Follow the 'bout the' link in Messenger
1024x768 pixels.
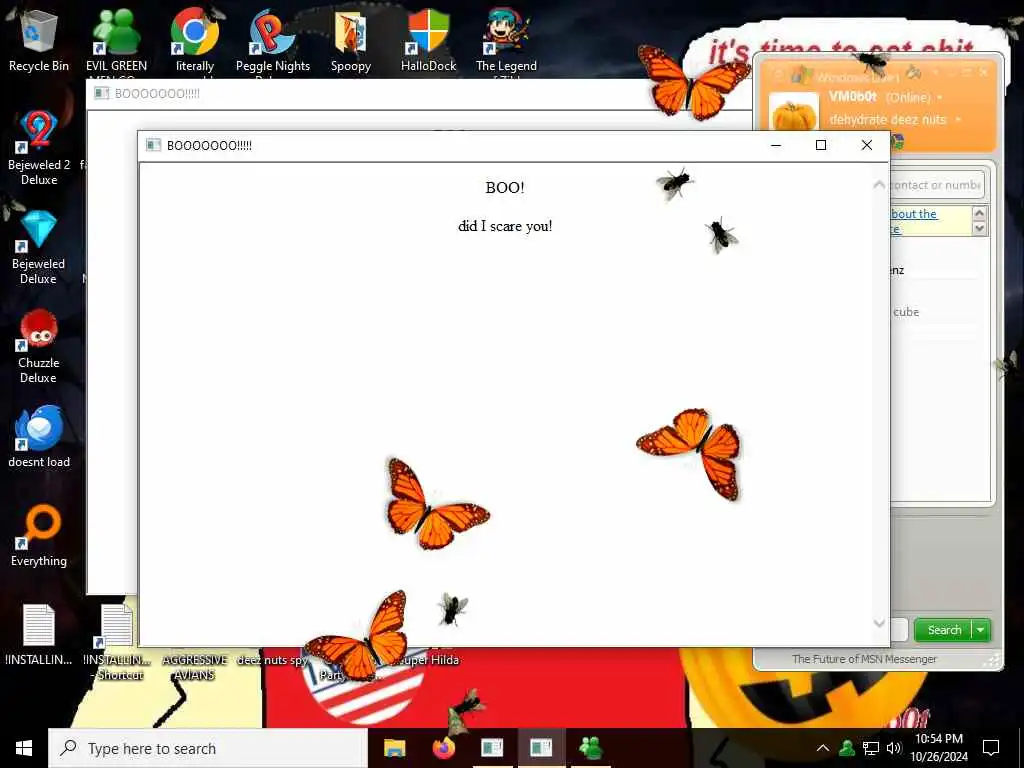914,214
